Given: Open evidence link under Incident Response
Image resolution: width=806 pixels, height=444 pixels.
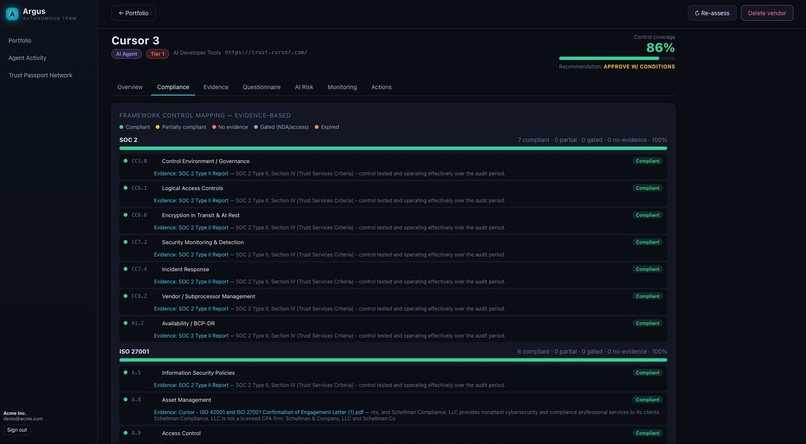Looking at the screenshot, I should pyautogui.click(x=191, y=282).
